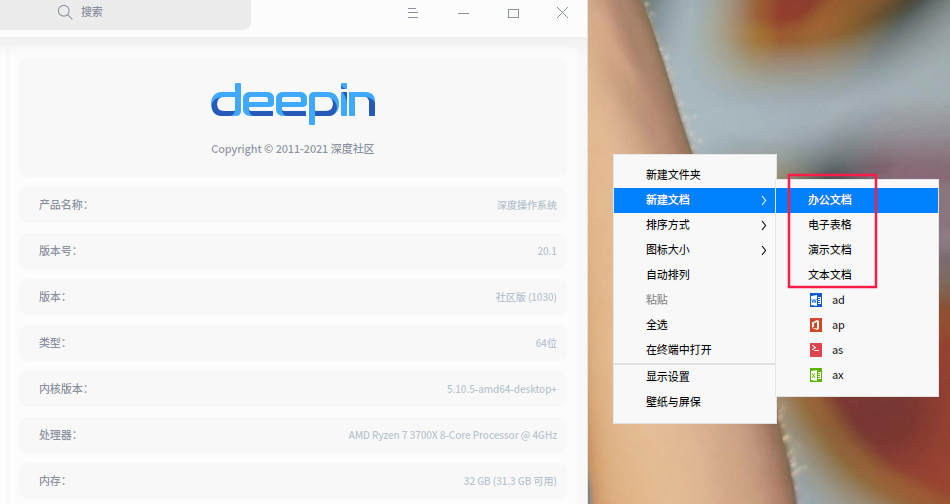Click the green Excel icon beside ax
The height and width of the screenshot is (504, 950).
coord(816,375)
